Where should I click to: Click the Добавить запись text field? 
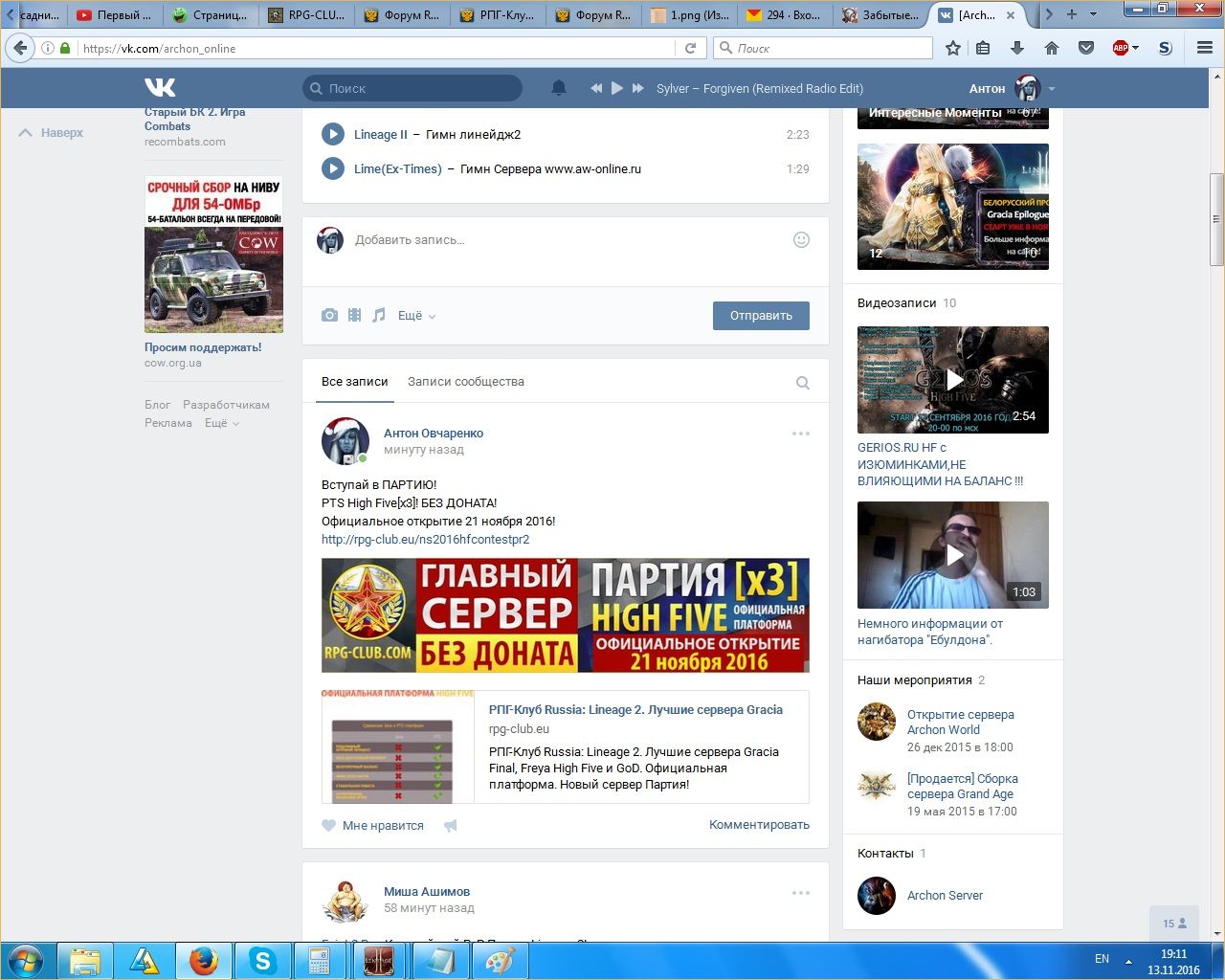pyautogui.click(x=565, y=240)
